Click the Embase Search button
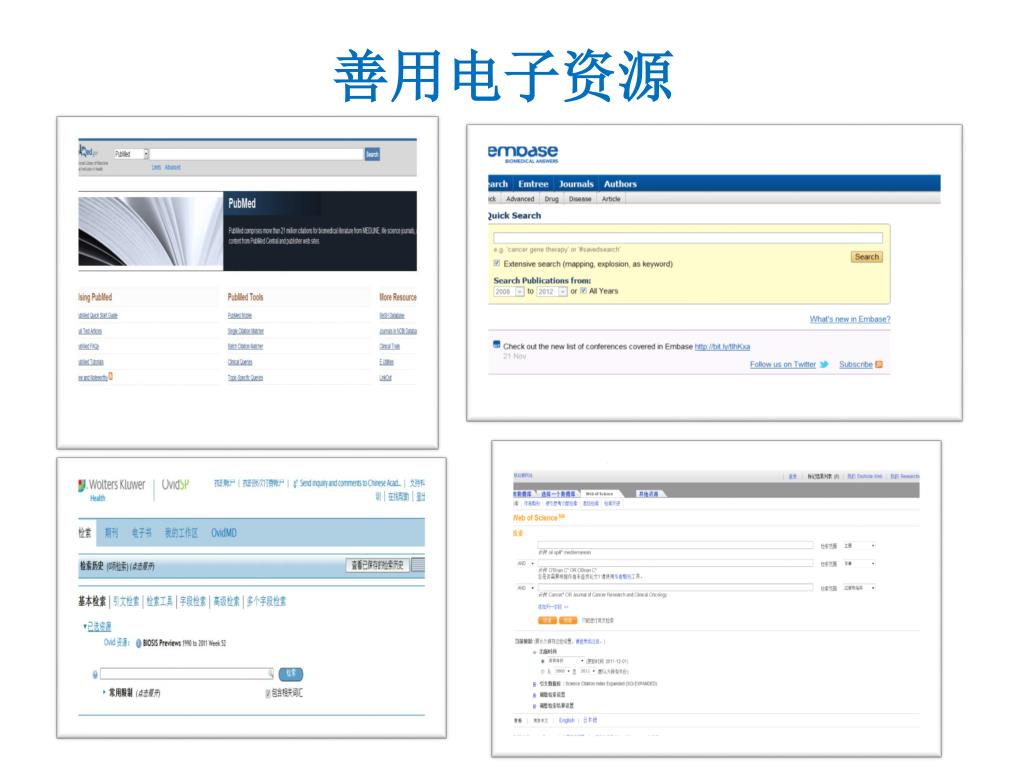Viewport: 1024px width, 768px height. click(867, 257)
